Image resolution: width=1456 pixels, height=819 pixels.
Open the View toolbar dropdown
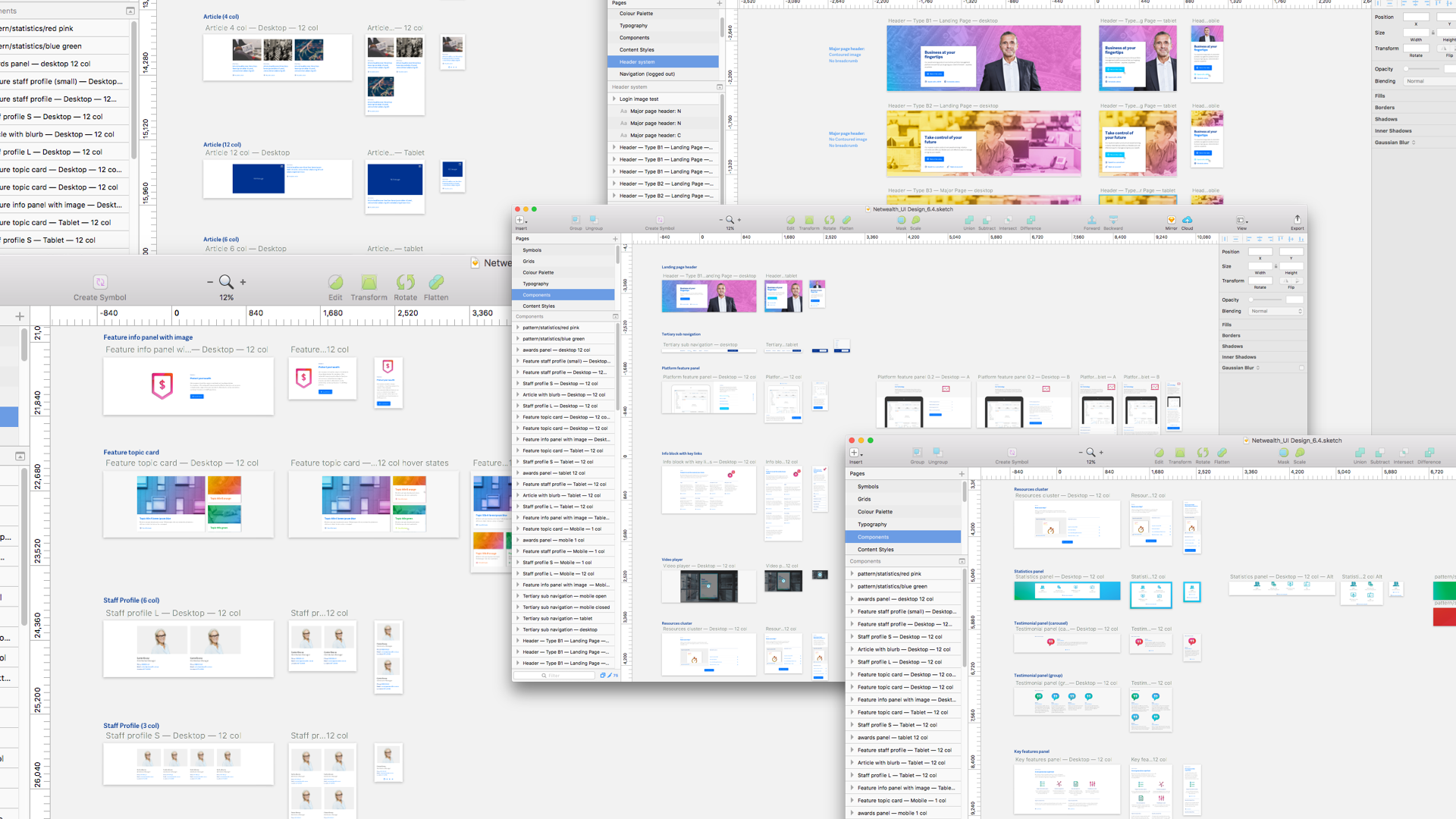point(1241,221)
